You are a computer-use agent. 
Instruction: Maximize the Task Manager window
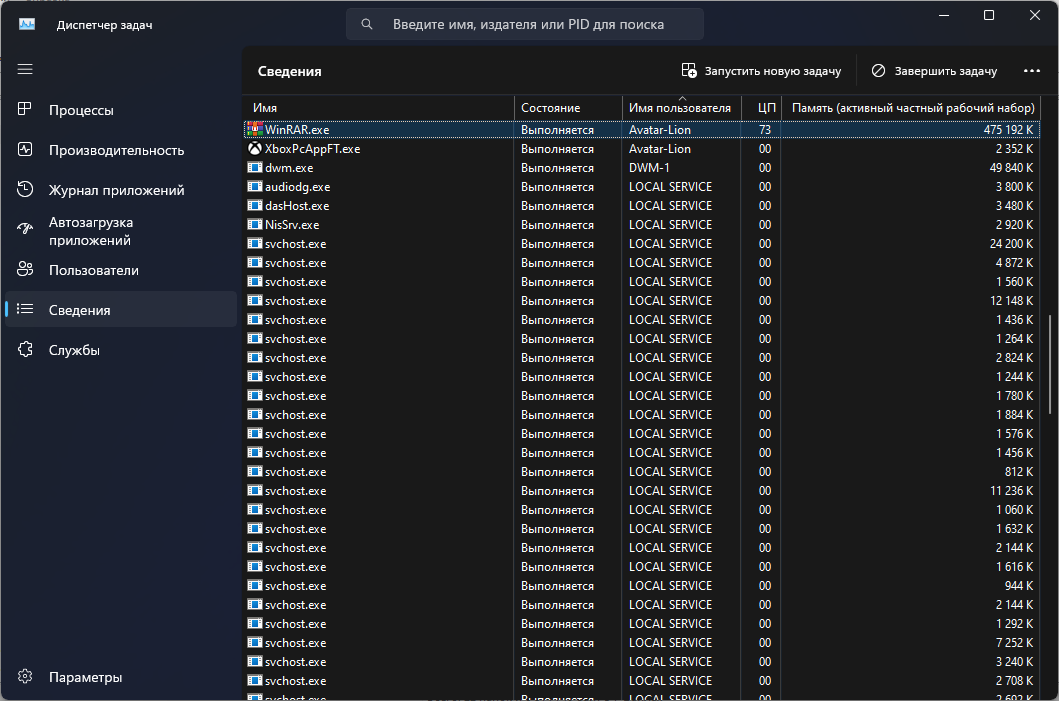[x=989, y=16]
